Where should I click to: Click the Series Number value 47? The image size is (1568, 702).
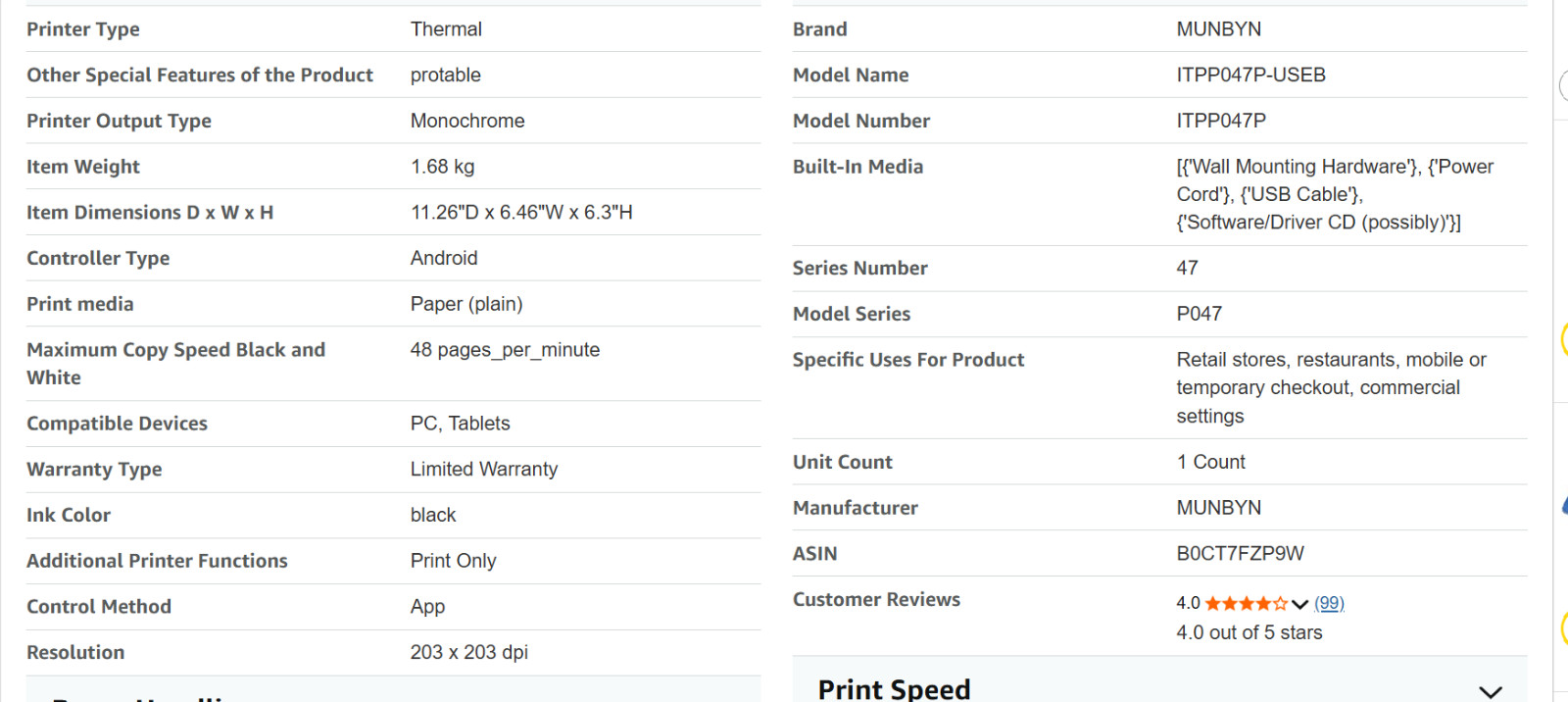(1188, 268)
